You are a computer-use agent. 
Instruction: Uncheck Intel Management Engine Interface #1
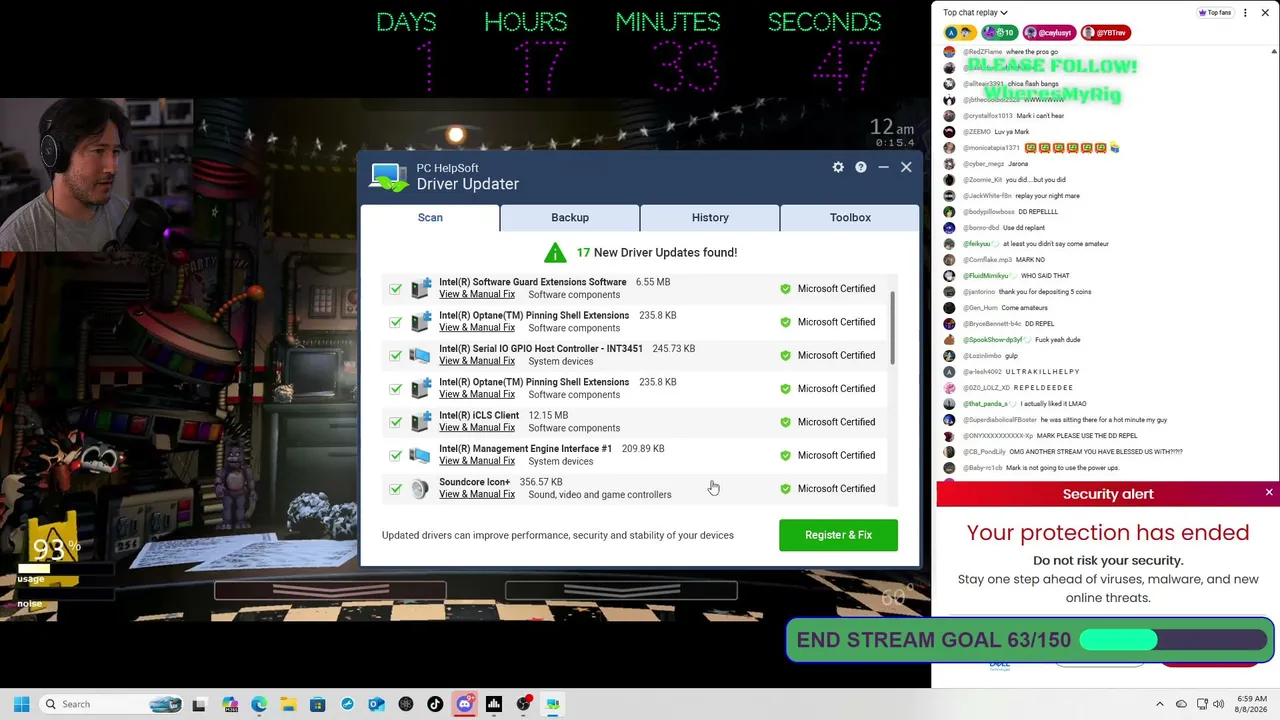click(x=396, y=456)
